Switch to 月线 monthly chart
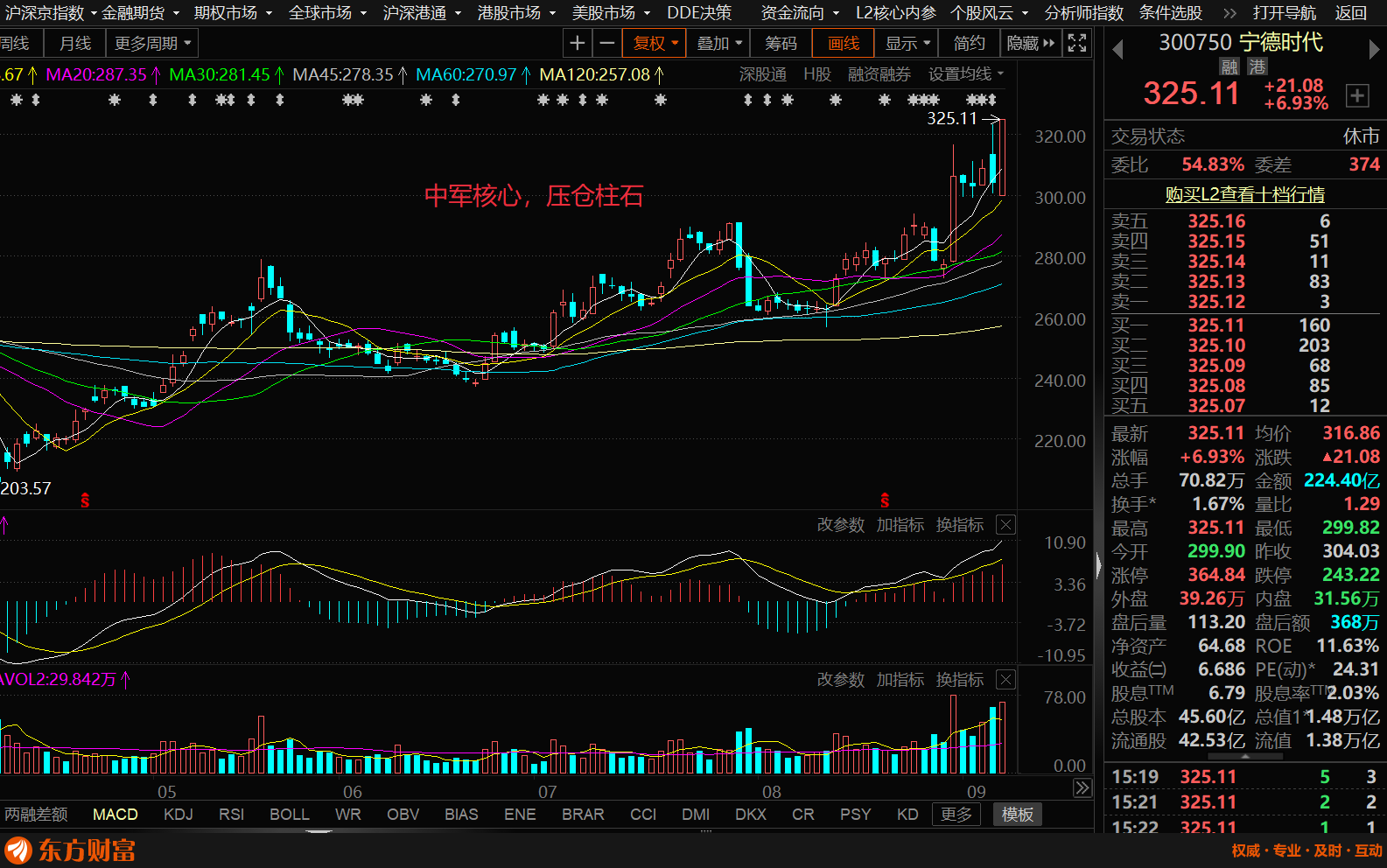The height and width of the screenshot is (868, 1387). [75, 43]
